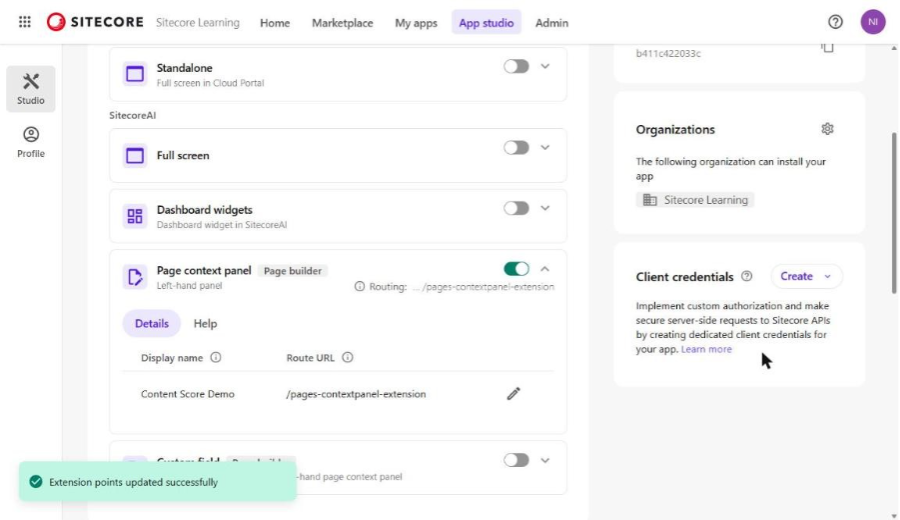Copy the app ID with the copy icon

pos(827,47)
